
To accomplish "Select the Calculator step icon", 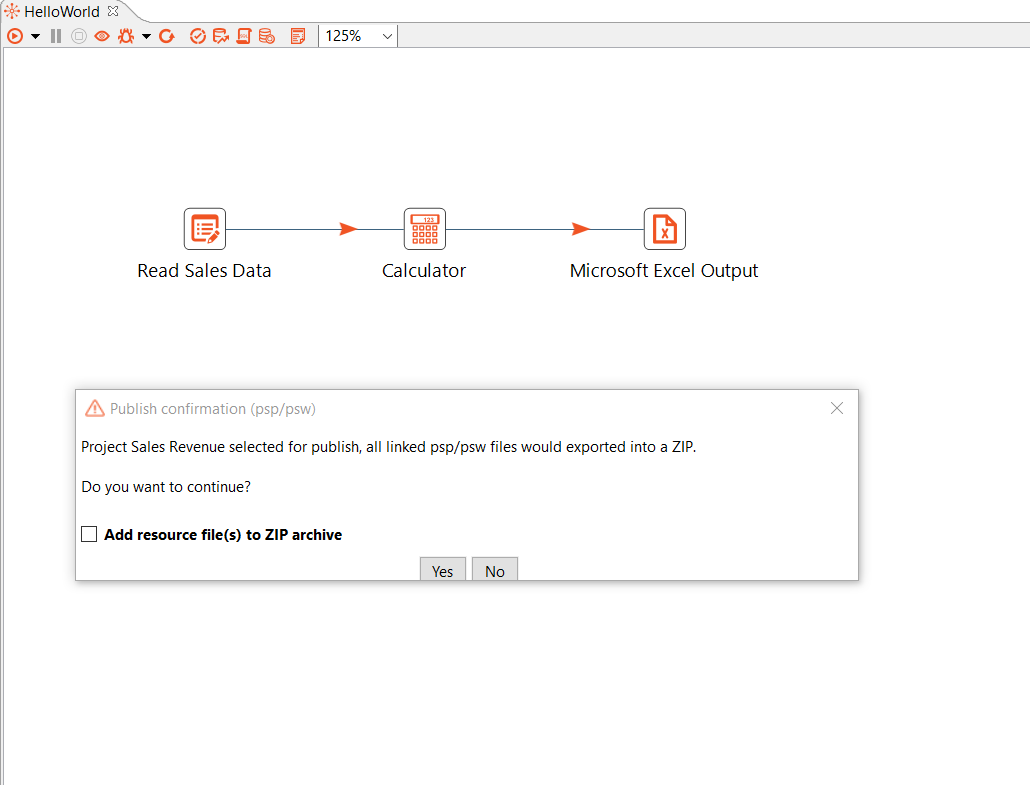I will (x=425, y=229).
